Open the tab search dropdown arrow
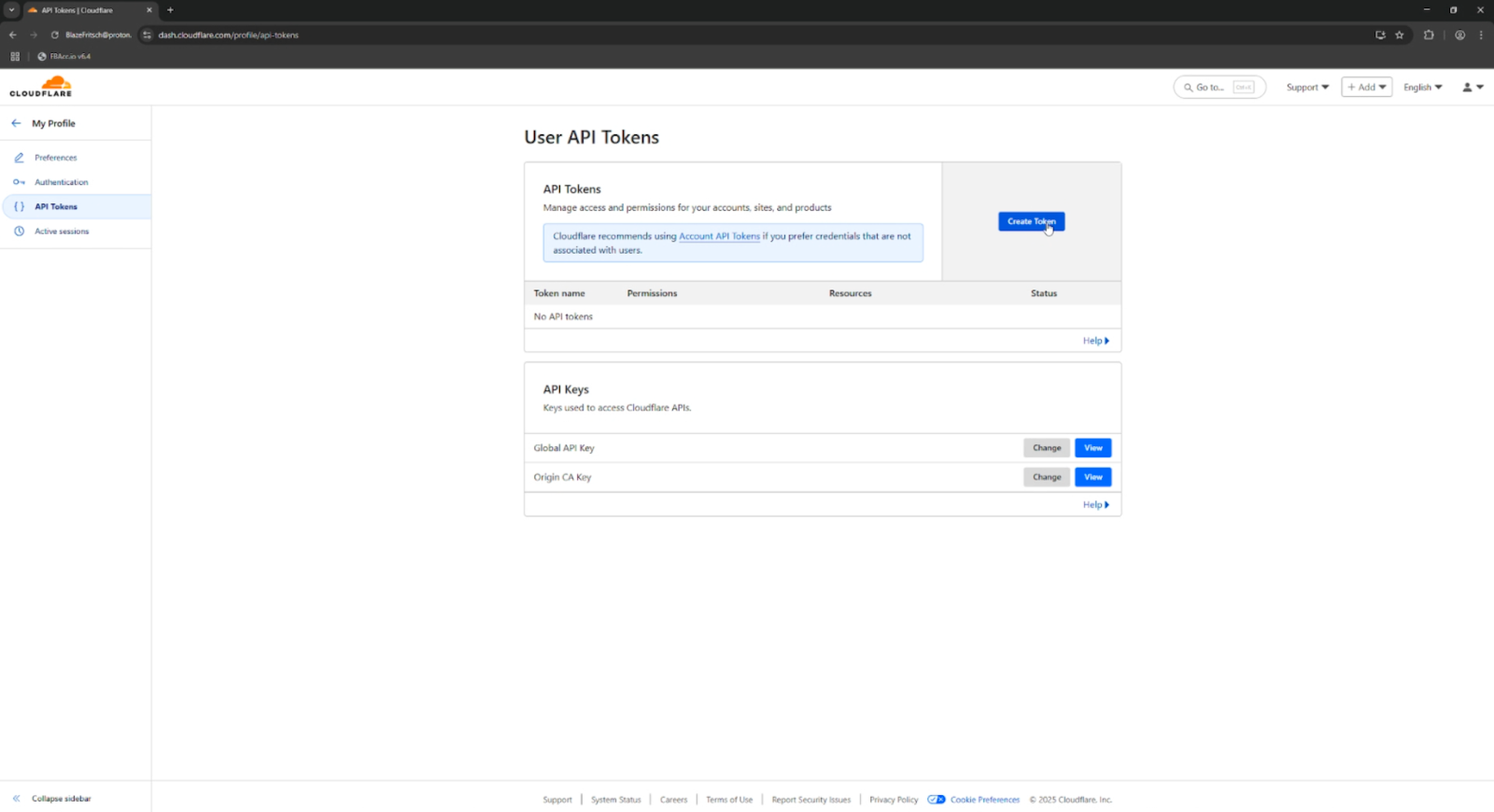The height and width of the screenshot is (812, 1494). click(11, 10)
